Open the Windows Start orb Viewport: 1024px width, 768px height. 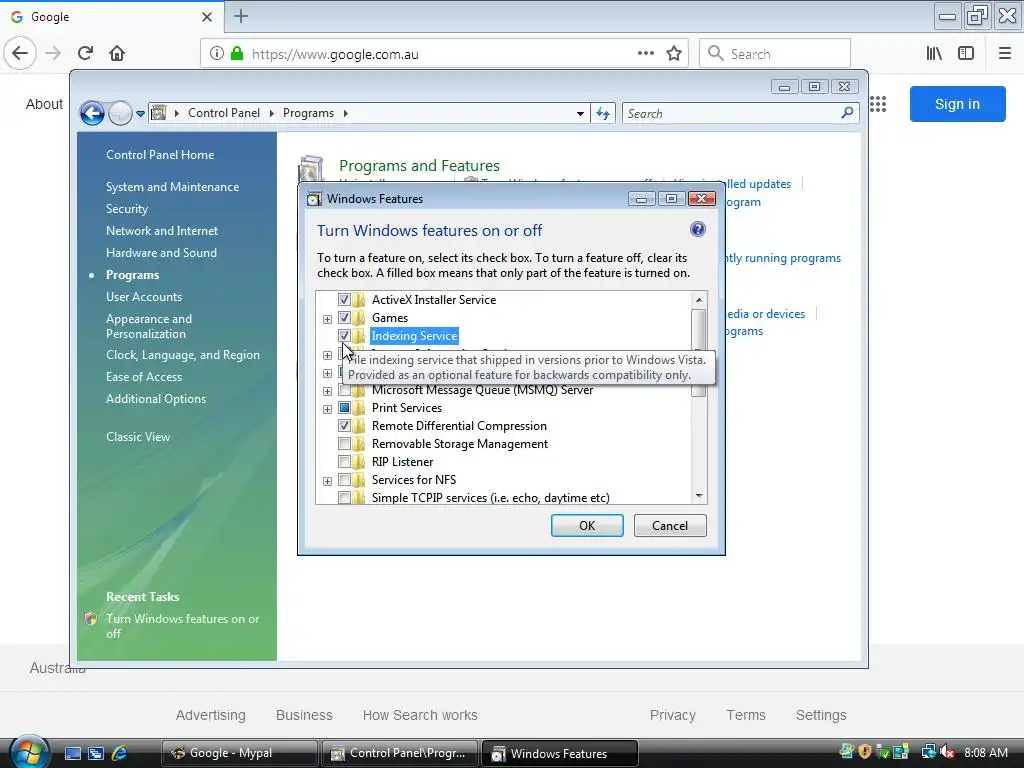click(28, 752)
